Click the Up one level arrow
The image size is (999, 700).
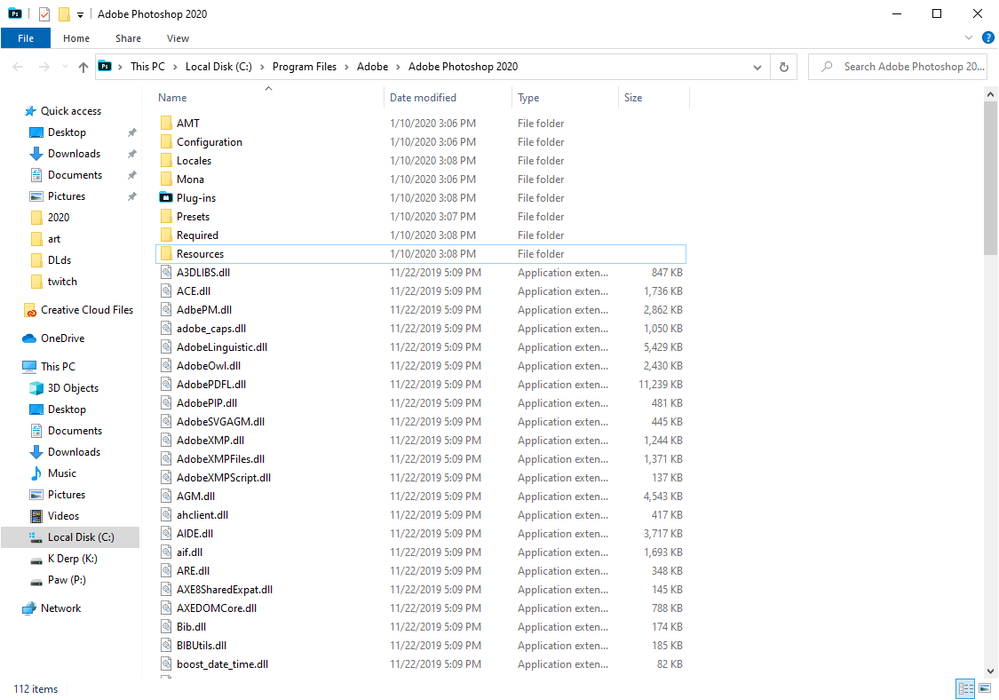[83, 67]
